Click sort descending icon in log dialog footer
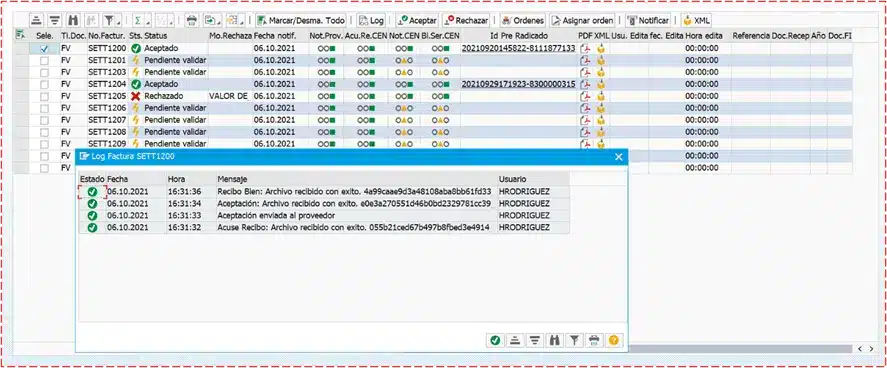The height and width of the screenshot is (368, 887). (534, 340)
